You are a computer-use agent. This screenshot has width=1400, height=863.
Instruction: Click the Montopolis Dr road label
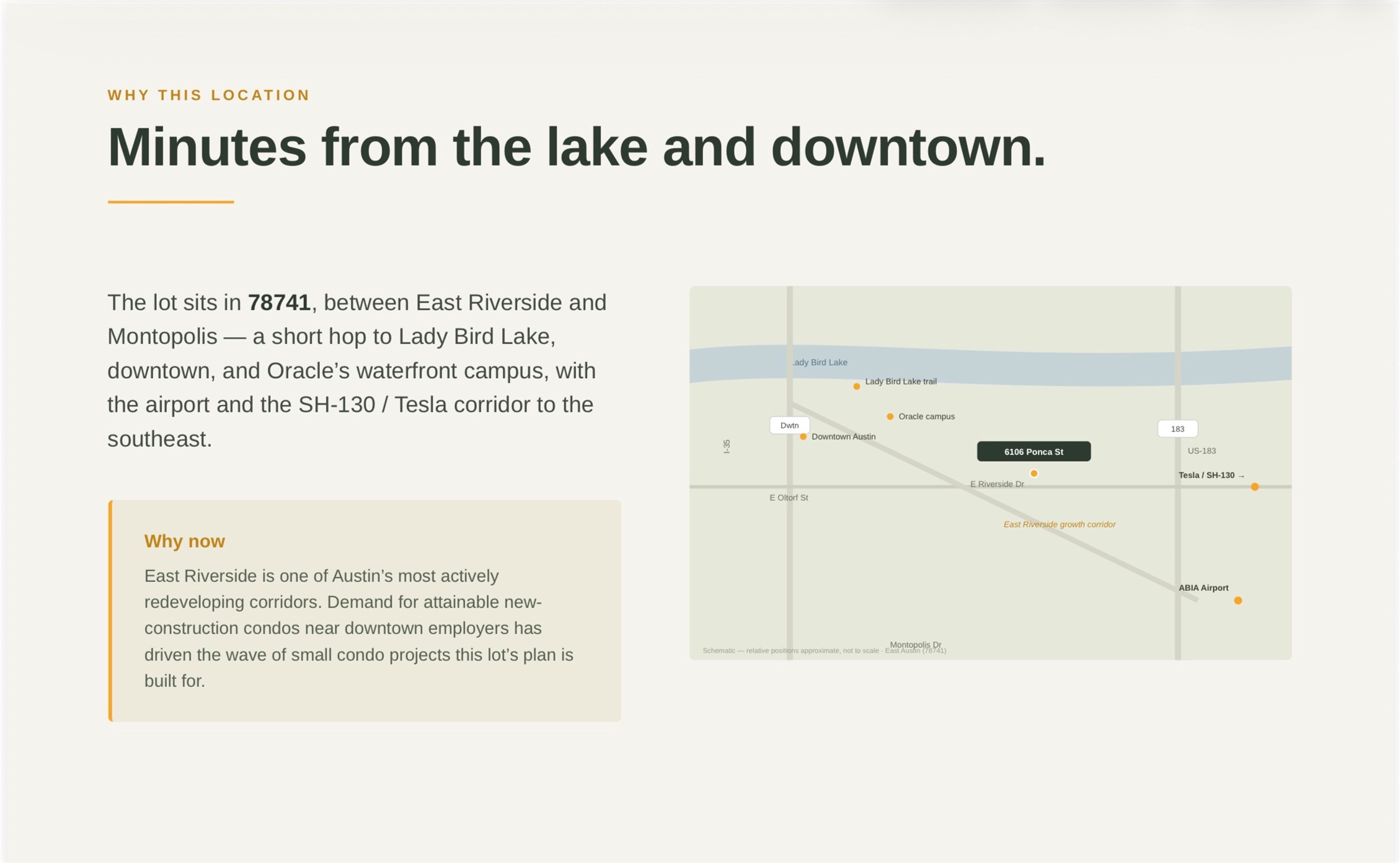[915, 644]
